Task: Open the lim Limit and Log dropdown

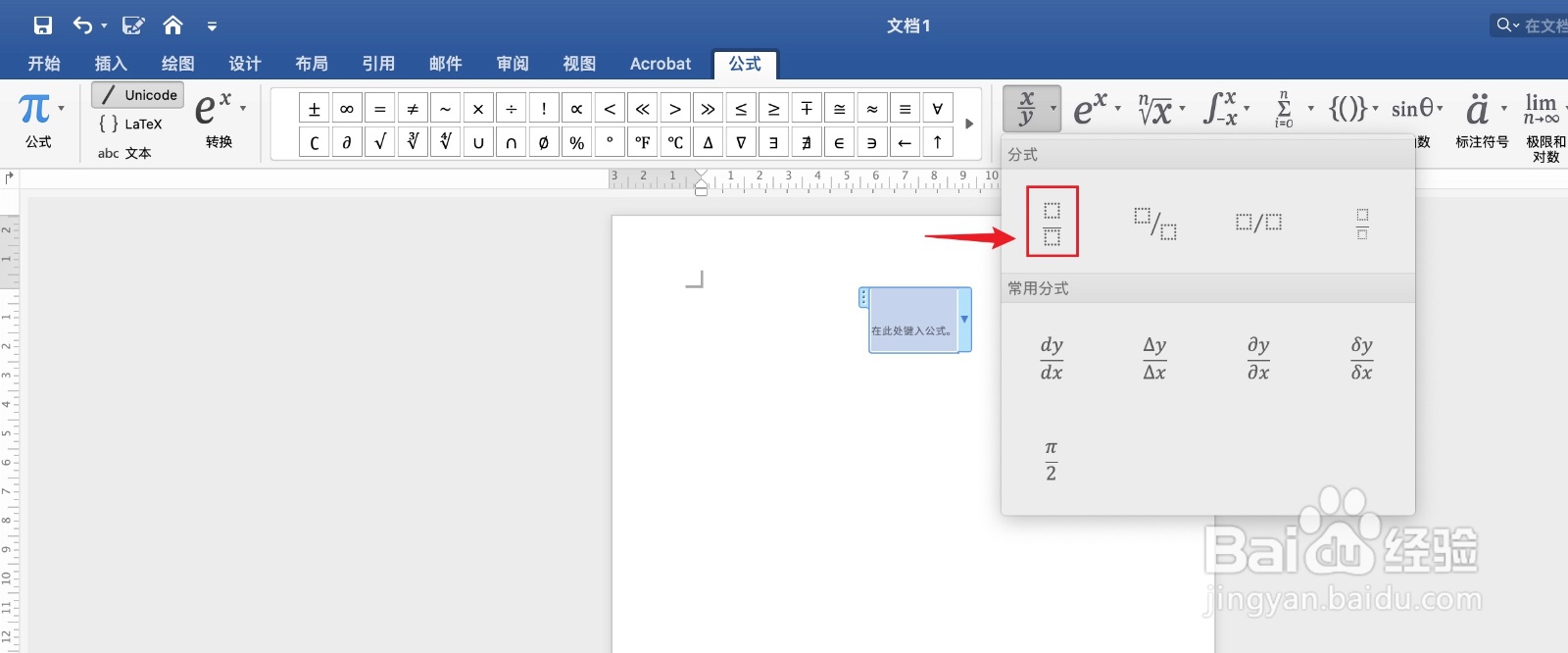Action: click(1544, 108)
